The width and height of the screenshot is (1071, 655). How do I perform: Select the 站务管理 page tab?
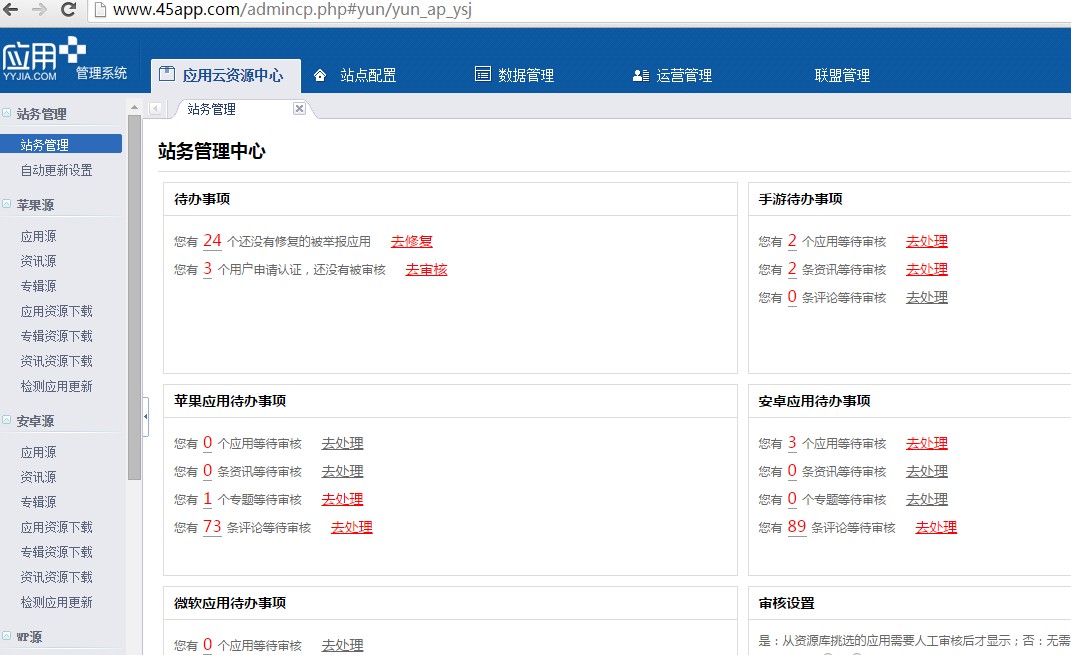pos(212,109)
